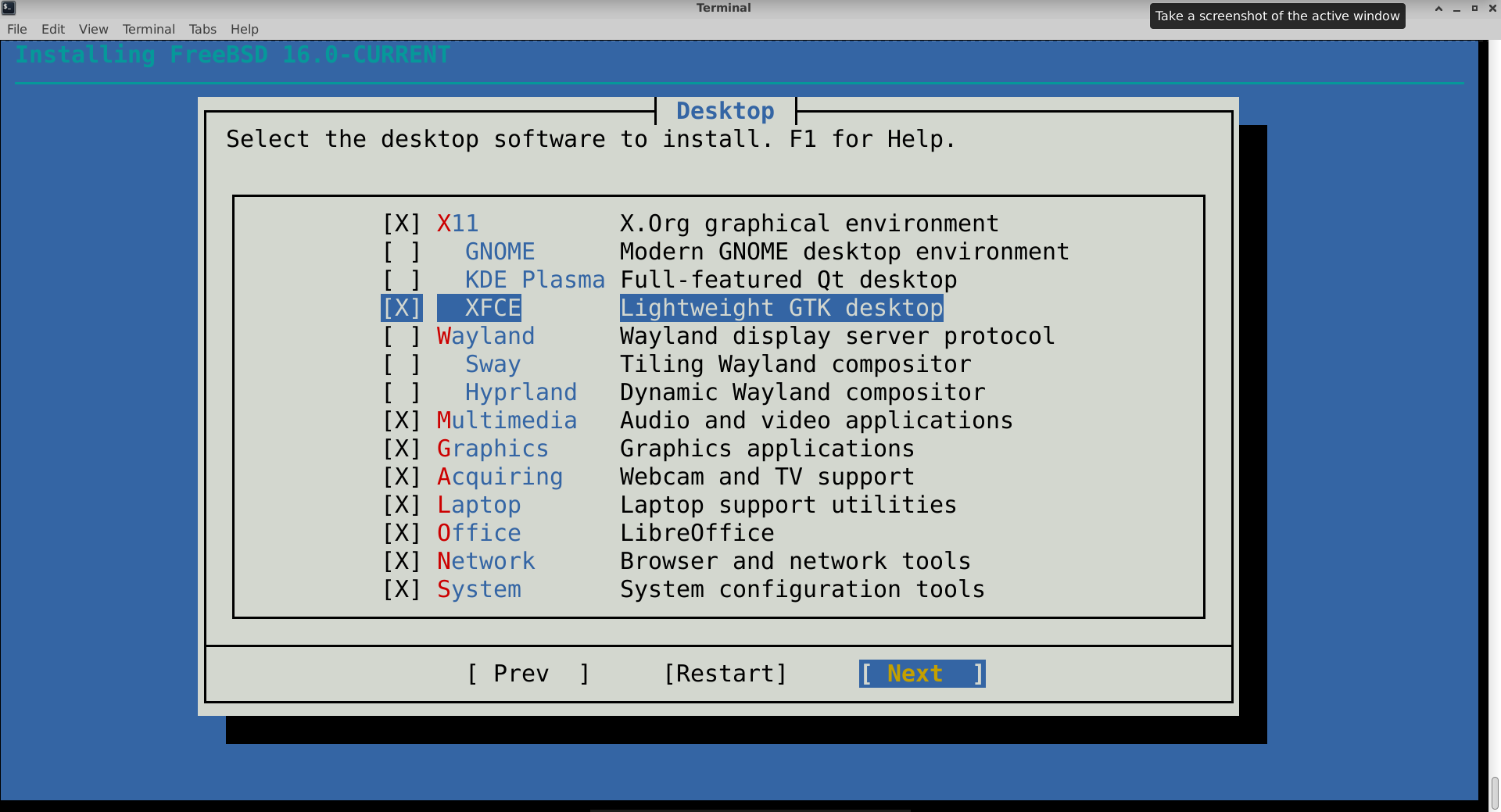Click 'Full-featured Qt desktop' description
Image resolution: width=1501 pixels, height=812 pixels.
pyautogui.click(x=789, y=280)
